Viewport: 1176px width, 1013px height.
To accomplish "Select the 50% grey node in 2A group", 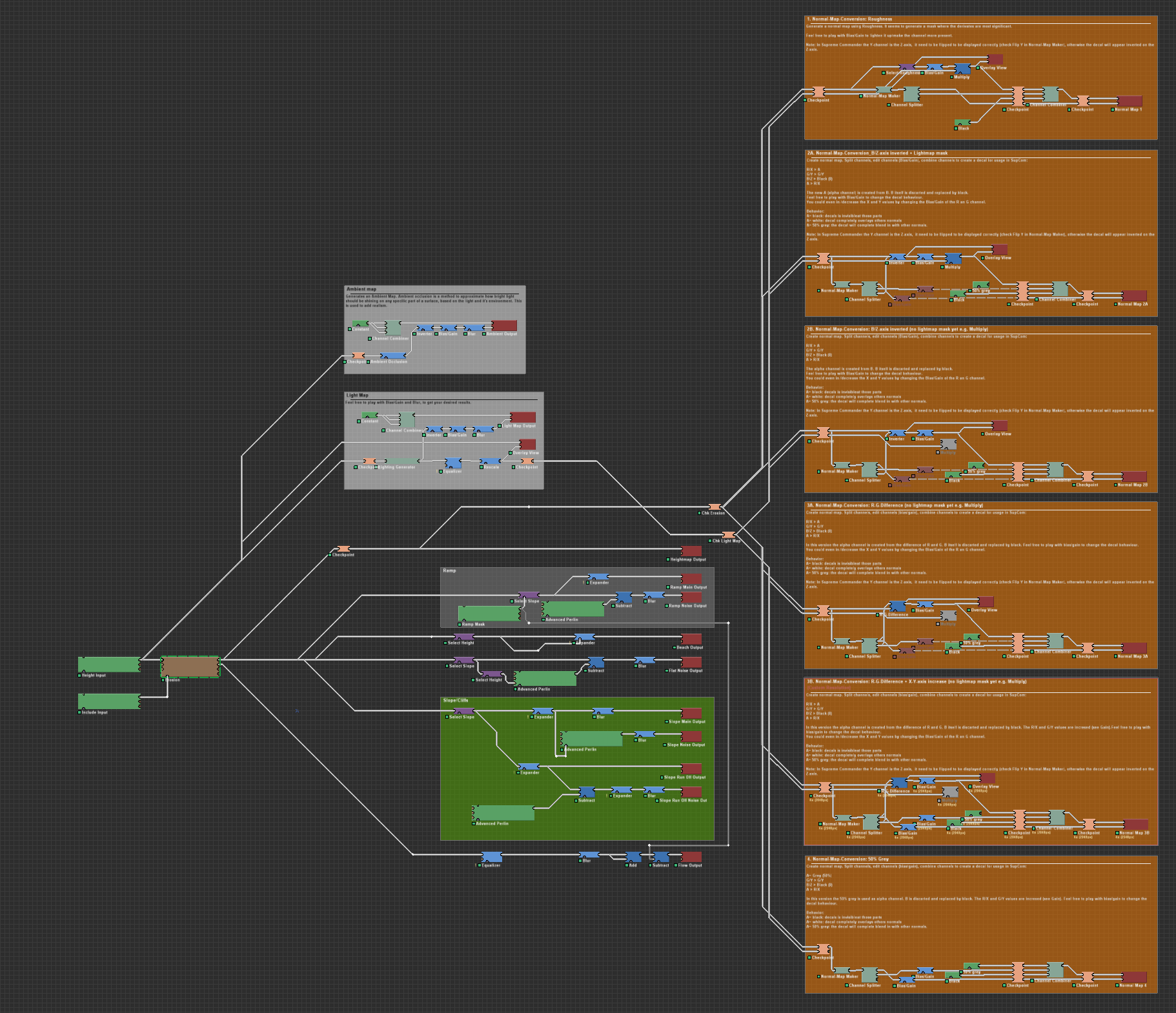I will (981, 285).
